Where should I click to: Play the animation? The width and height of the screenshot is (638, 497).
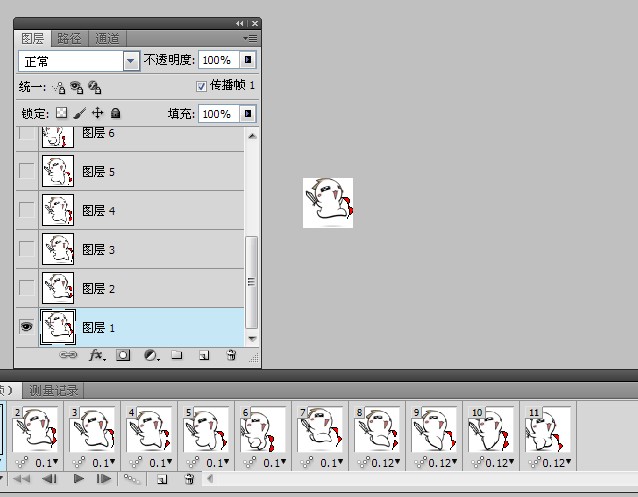(x=79, y=479)
